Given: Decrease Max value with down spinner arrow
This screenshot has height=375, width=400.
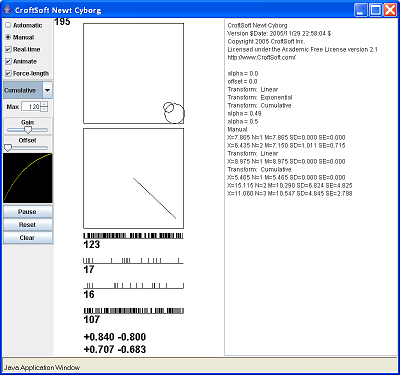Looking at the screenshot, I should coord(44,109).
